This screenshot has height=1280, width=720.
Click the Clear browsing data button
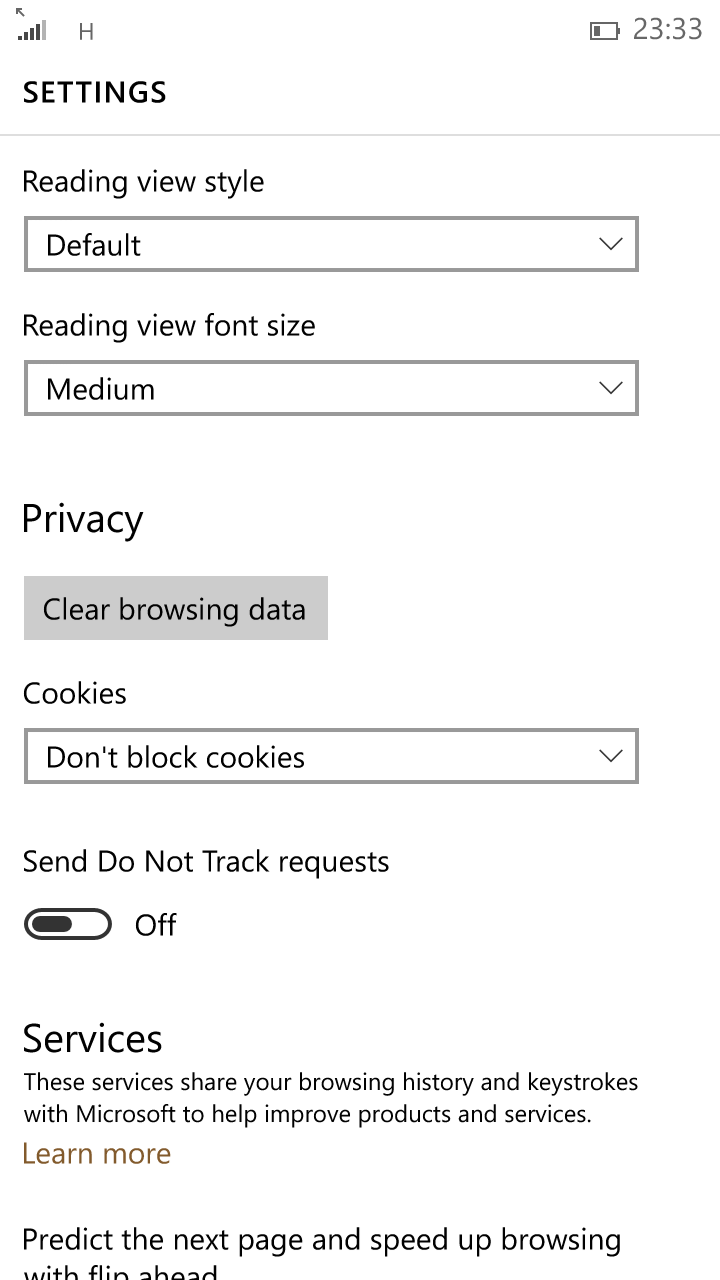(176, 608)
